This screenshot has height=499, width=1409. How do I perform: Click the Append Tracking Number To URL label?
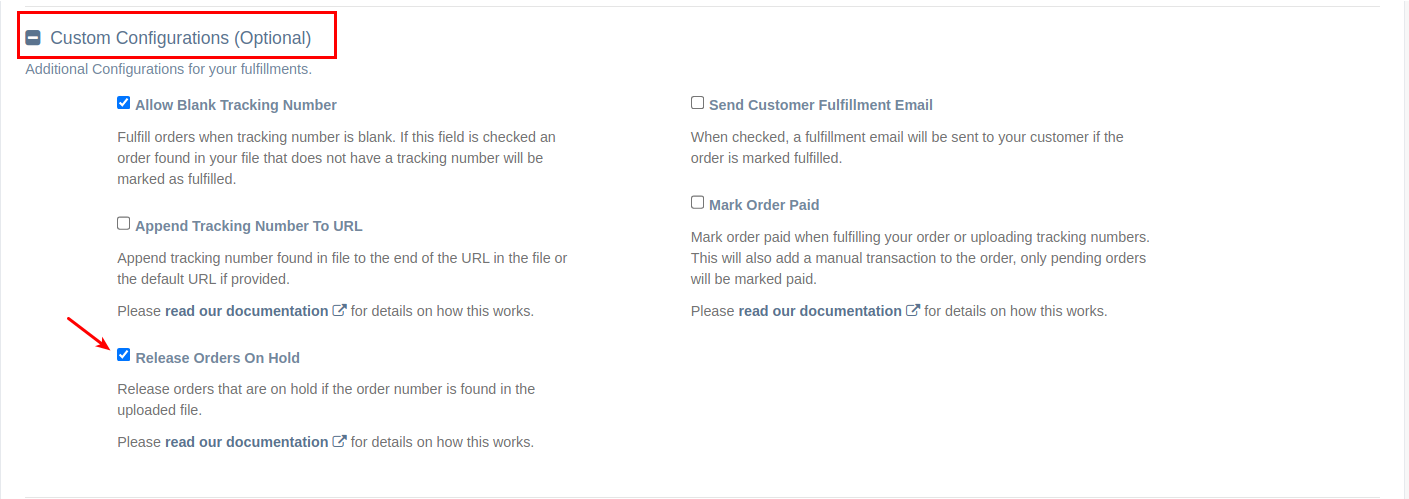coord(249,226)
